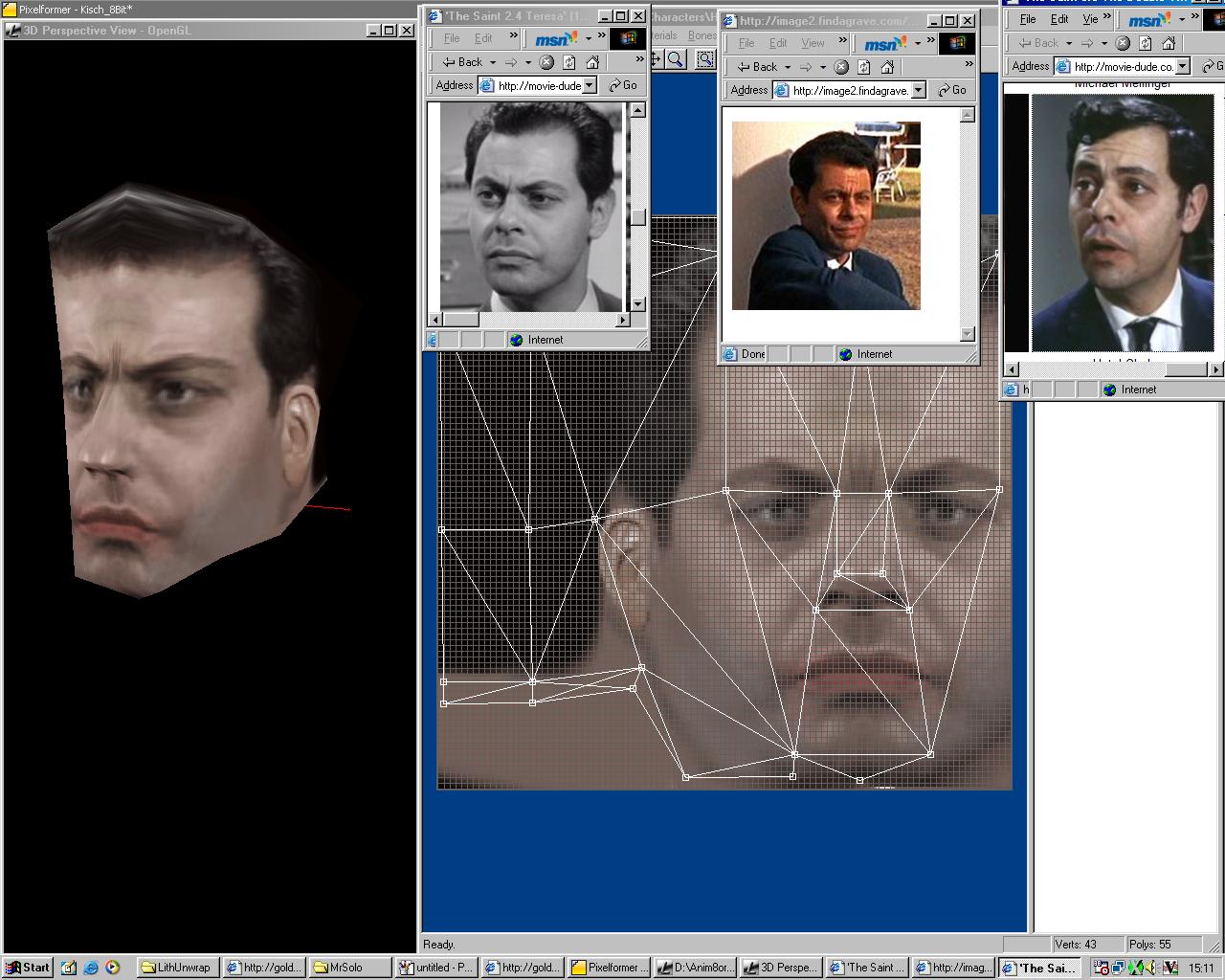Select the magnifier zoom tool in background editor
The height and width of the screenshot is (980, 1225).
point(676,59)
